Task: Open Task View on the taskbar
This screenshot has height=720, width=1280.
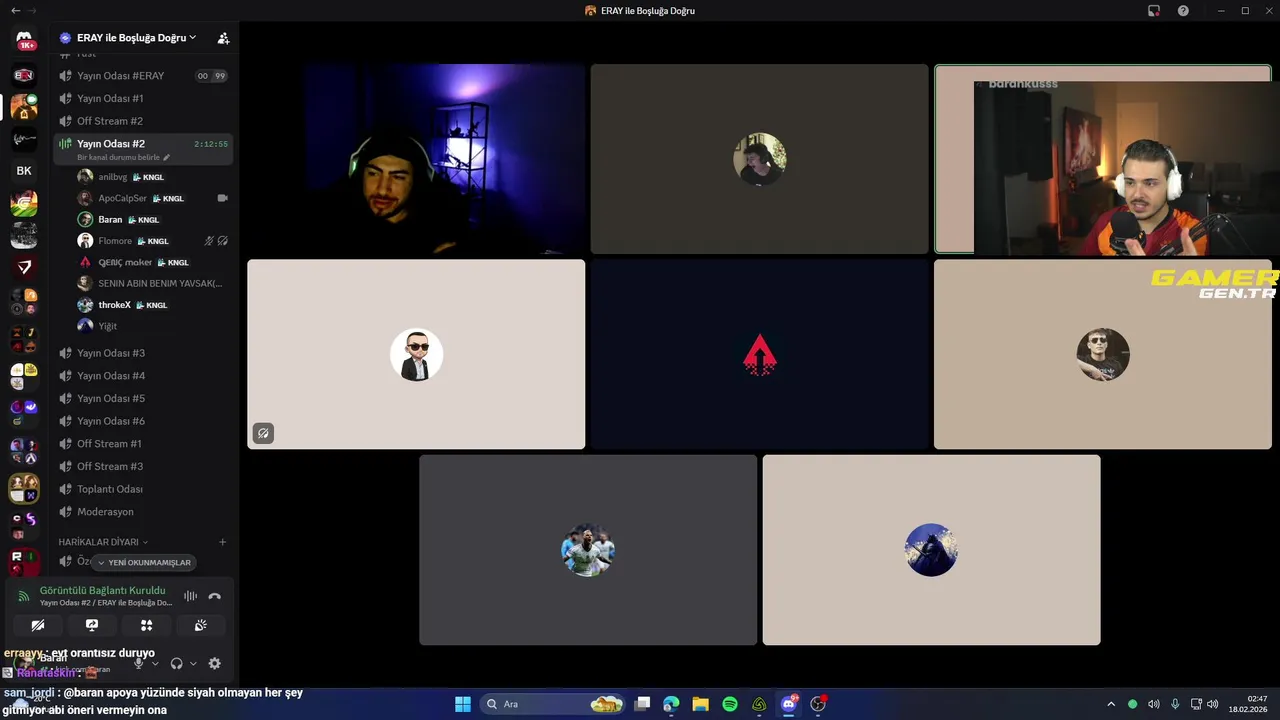Action: click(642, 704)
